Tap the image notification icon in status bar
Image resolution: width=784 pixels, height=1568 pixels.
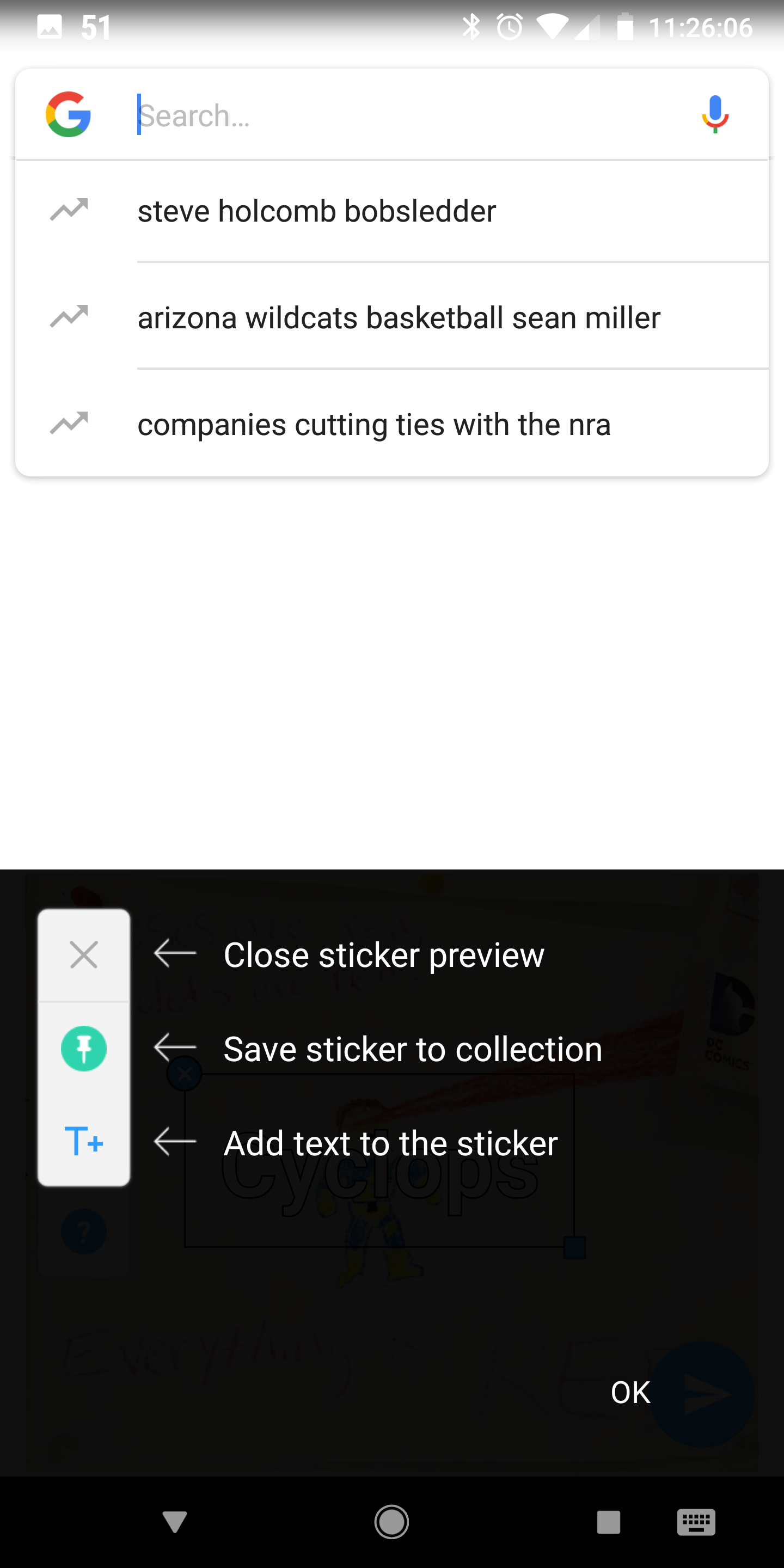50,27
